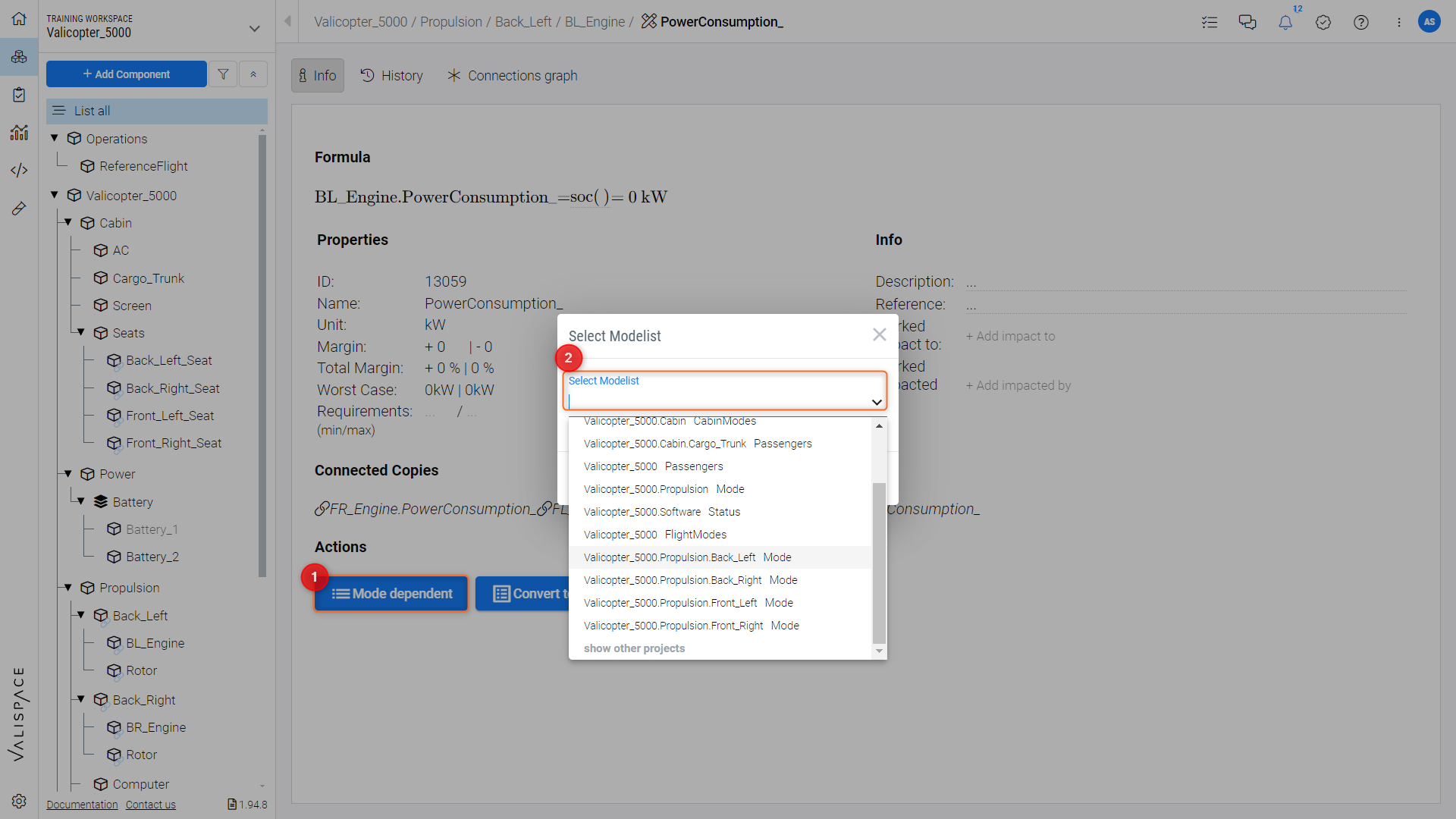Click the Add Component button

coord(127,74)
